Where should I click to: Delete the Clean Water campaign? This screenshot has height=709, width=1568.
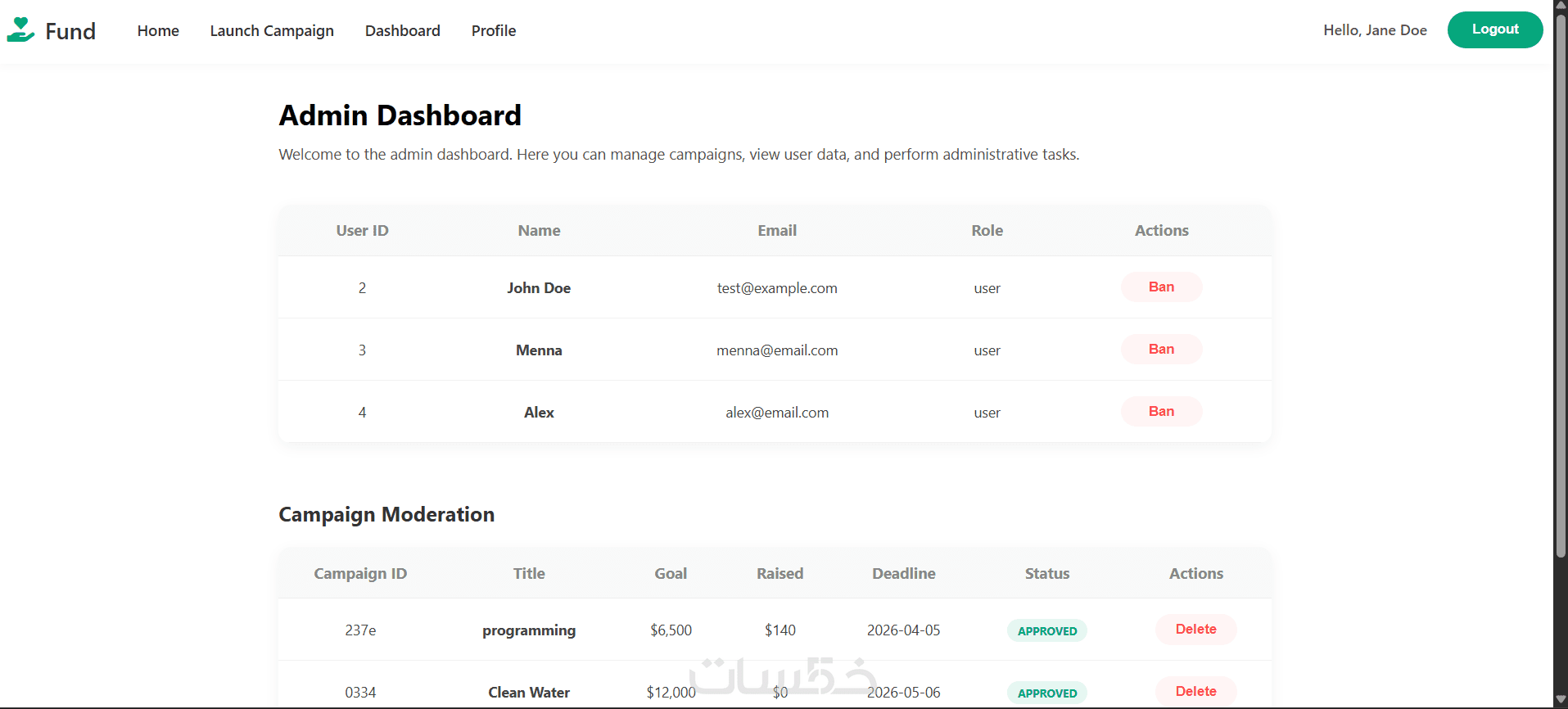point(1195,692)
